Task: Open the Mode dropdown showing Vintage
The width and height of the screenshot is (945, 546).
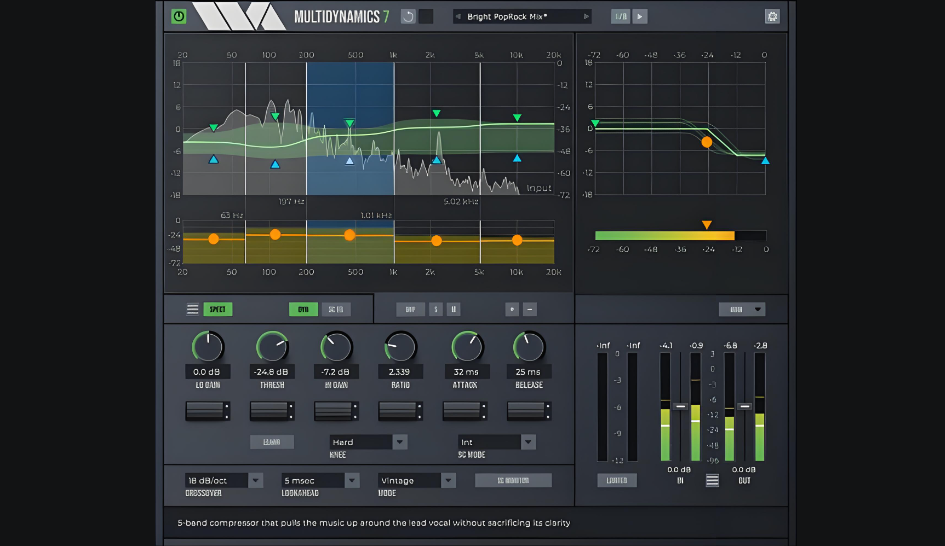Action: pos(417,480)
